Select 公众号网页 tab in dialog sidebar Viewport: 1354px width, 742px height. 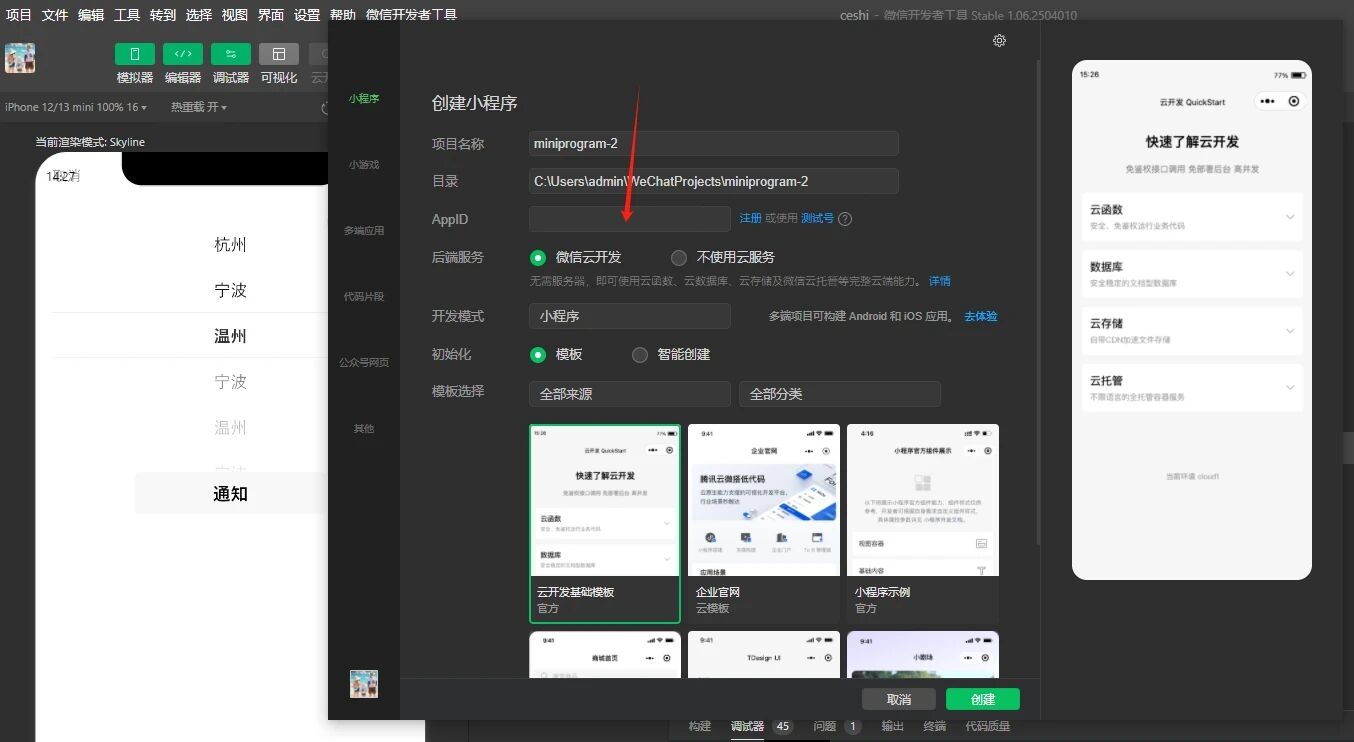pyautogui.click(x=364, y=362)
